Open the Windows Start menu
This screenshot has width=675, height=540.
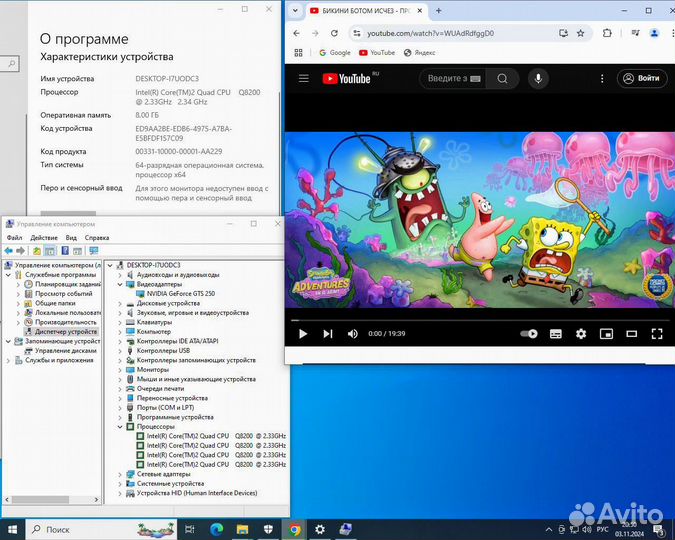12,529
